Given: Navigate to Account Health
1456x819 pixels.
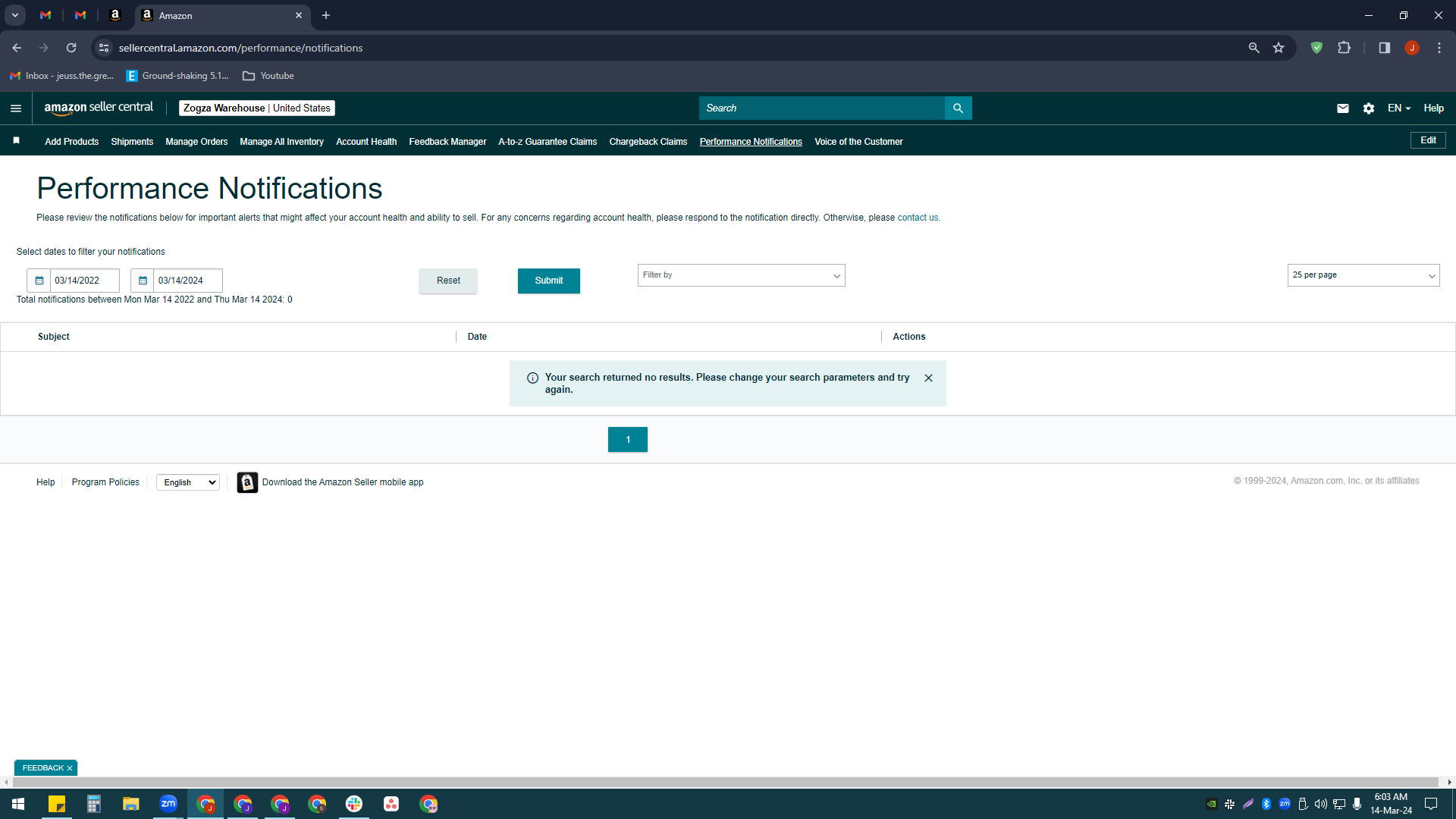Looking at the screenshot, I should click(x=366, y=142).
